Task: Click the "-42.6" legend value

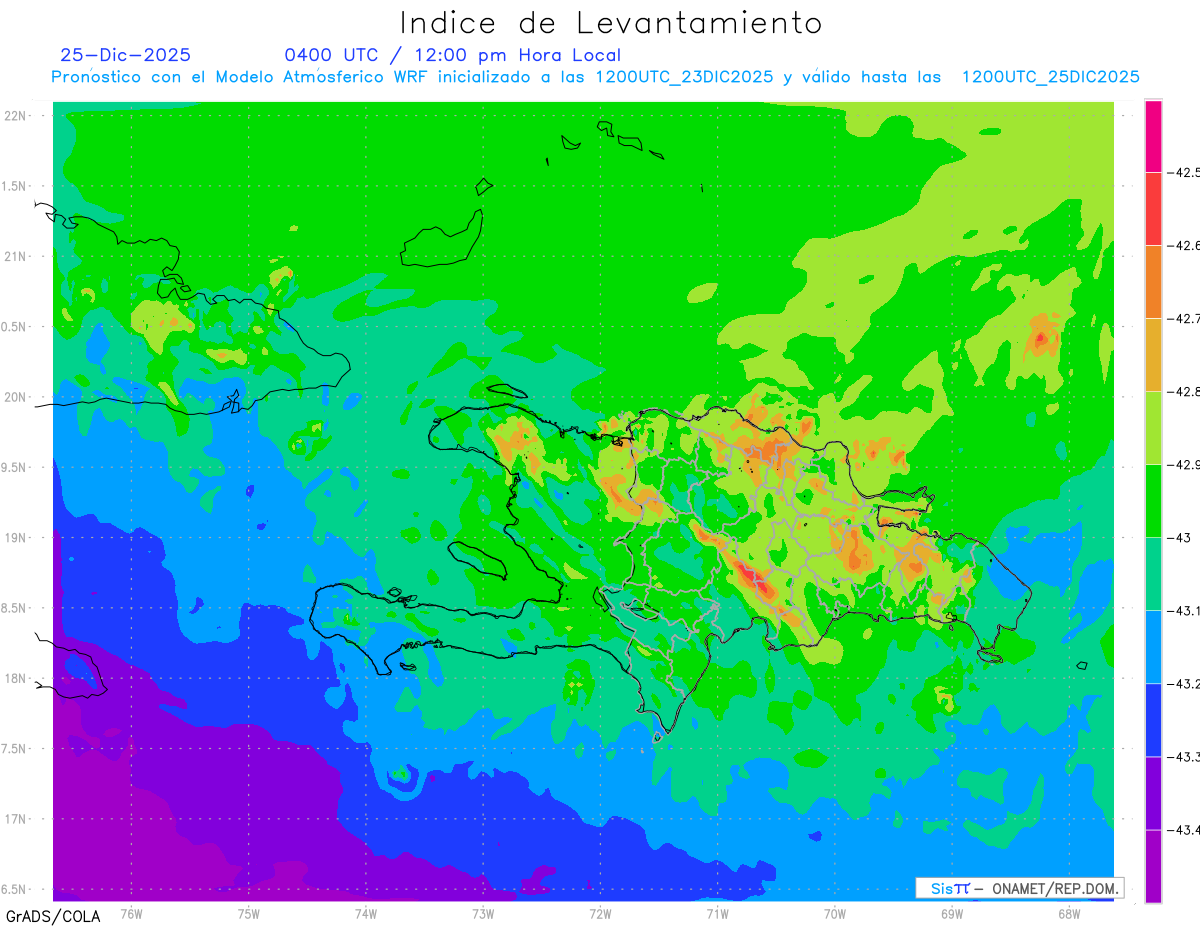Action: click(1184, 245)
